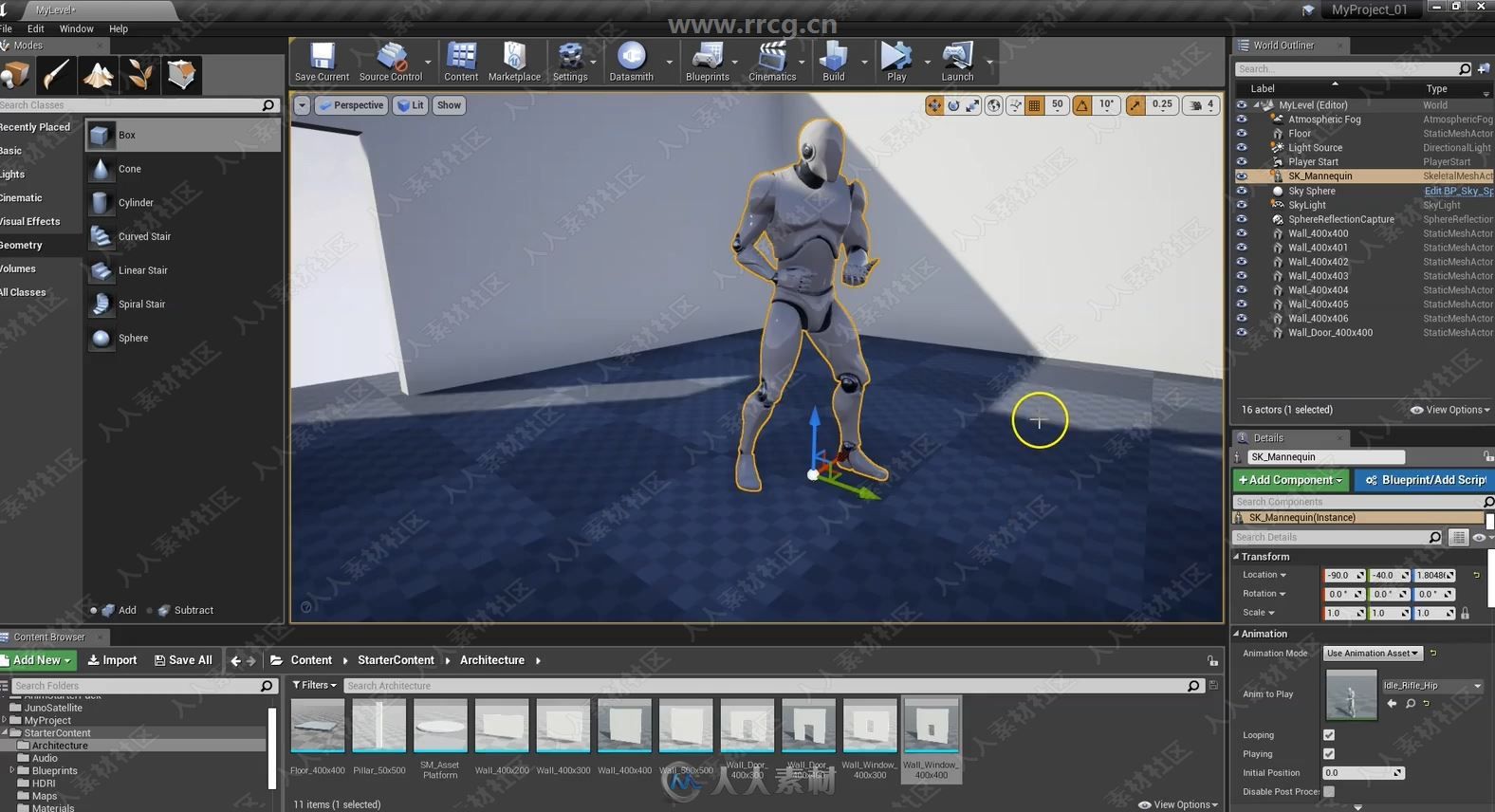Open the Animation Mode dropdown
This screenshot has width=1495, height=812.
pos(1373,654)
